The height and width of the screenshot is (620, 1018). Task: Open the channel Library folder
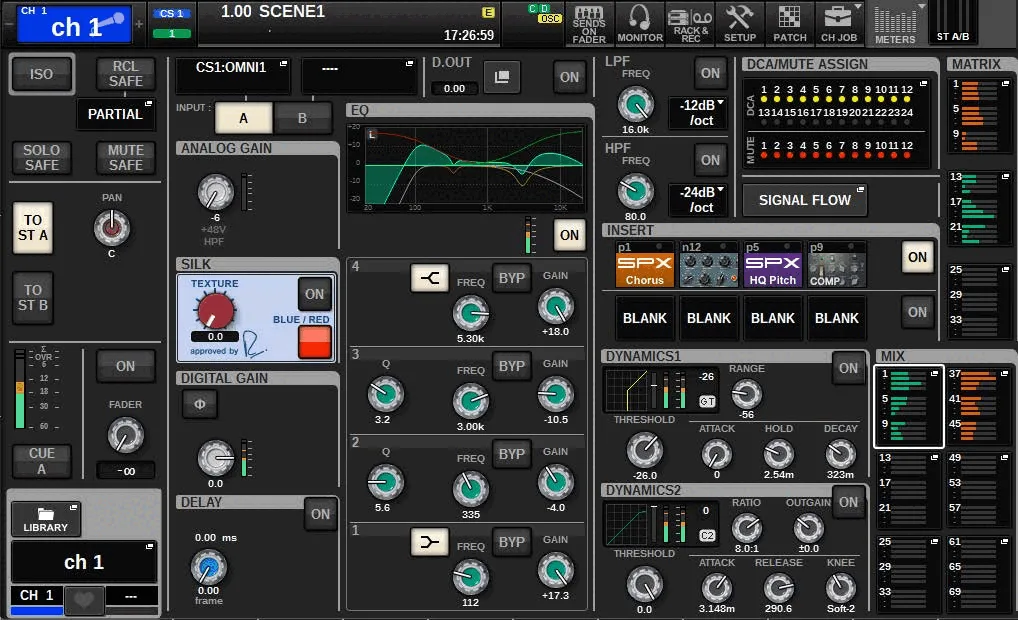click(x=45, y=519)
